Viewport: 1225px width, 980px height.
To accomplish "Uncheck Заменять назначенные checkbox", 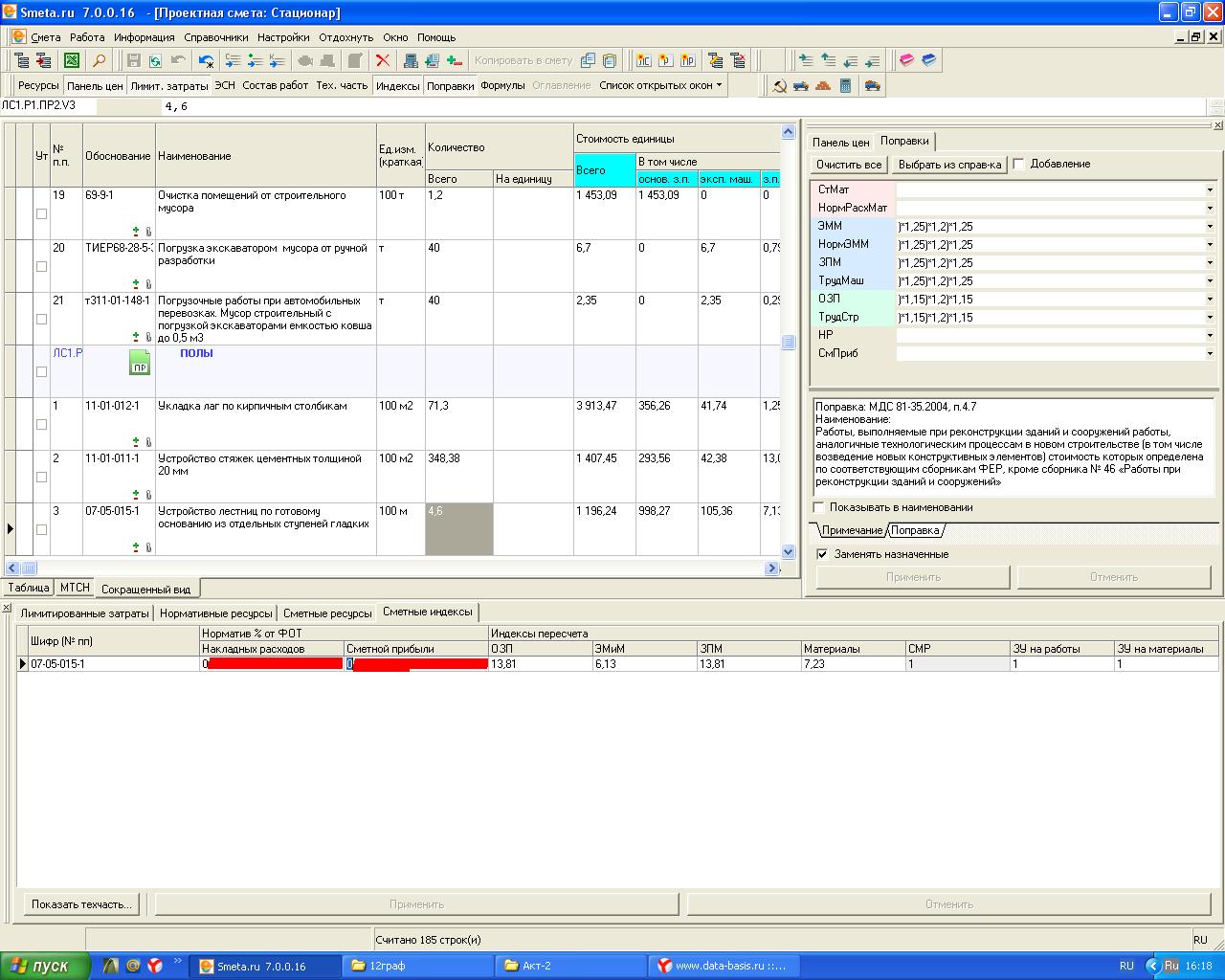I will pos(821,554).
